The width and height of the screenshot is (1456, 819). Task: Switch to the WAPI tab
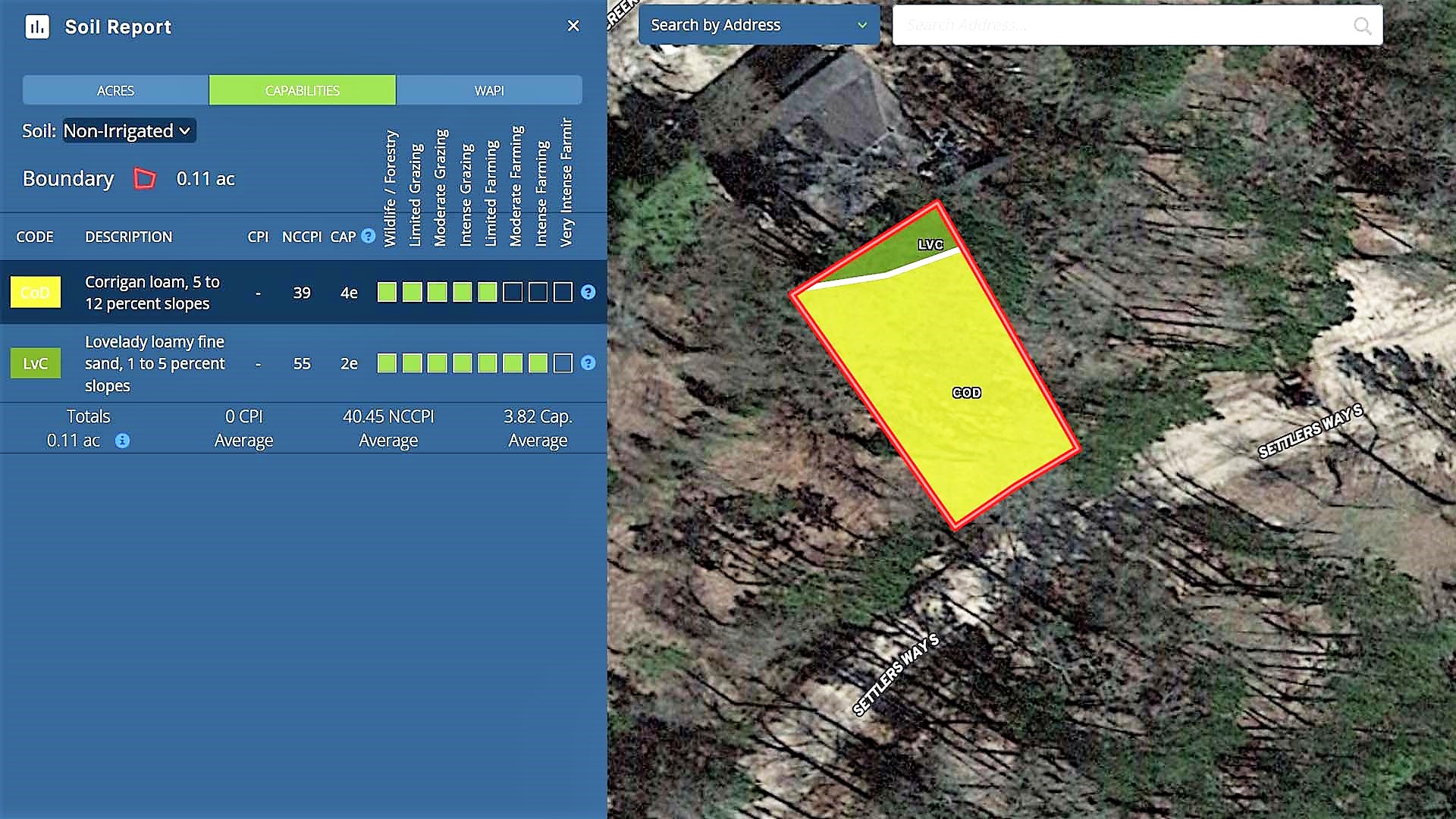point(489,90)
